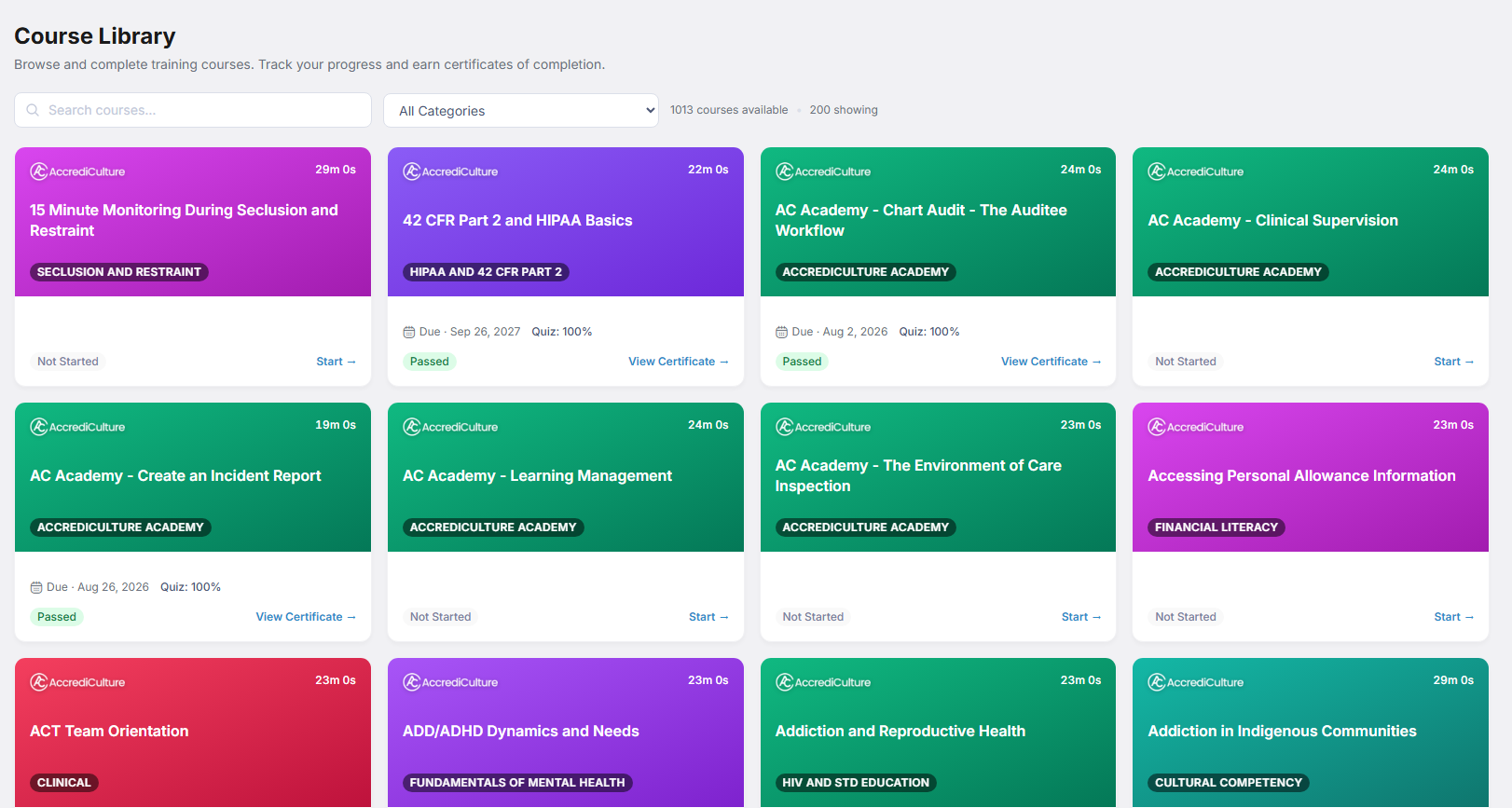Click the FUNDAMENTALS OF MENTAL HEALTH tag

517,783
